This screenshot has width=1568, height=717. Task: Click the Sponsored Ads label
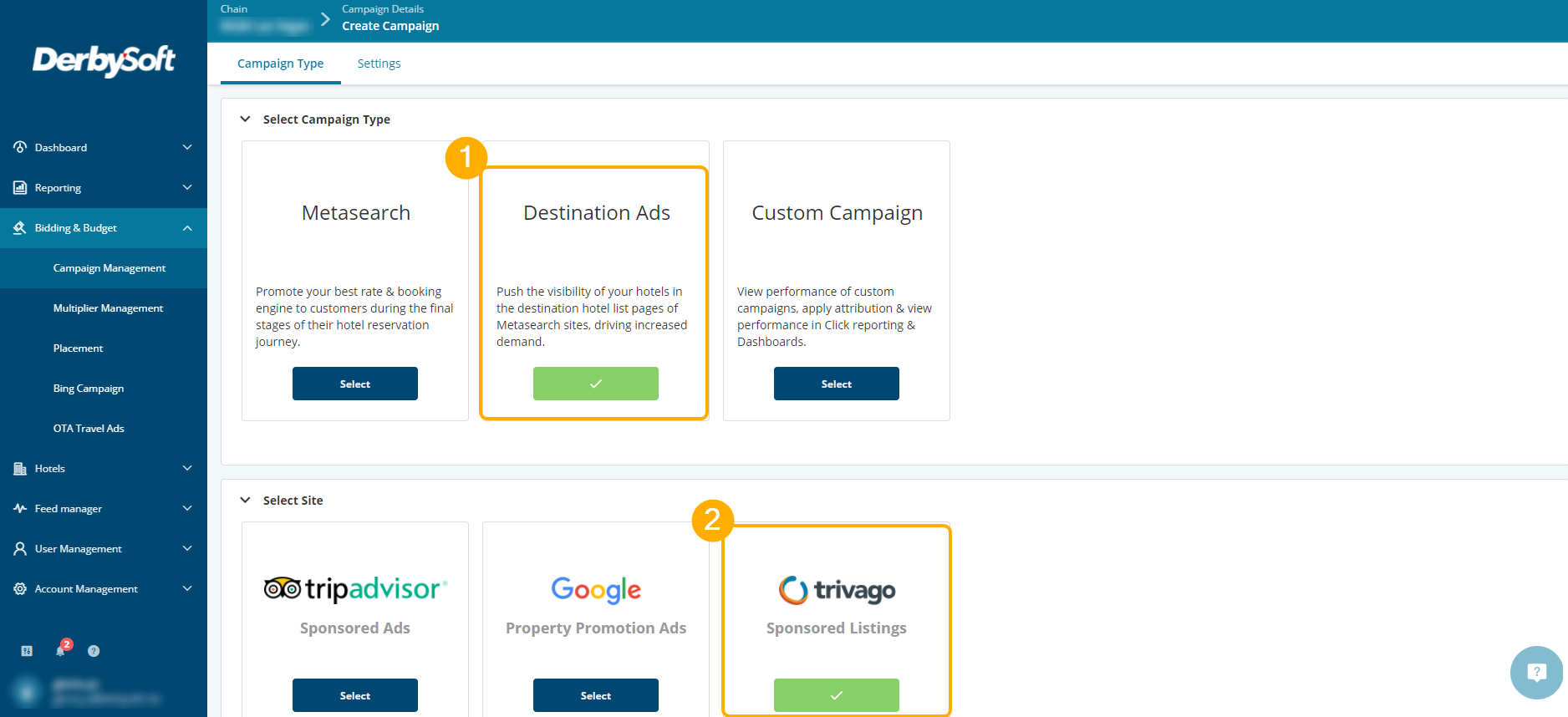click(355, 628)
